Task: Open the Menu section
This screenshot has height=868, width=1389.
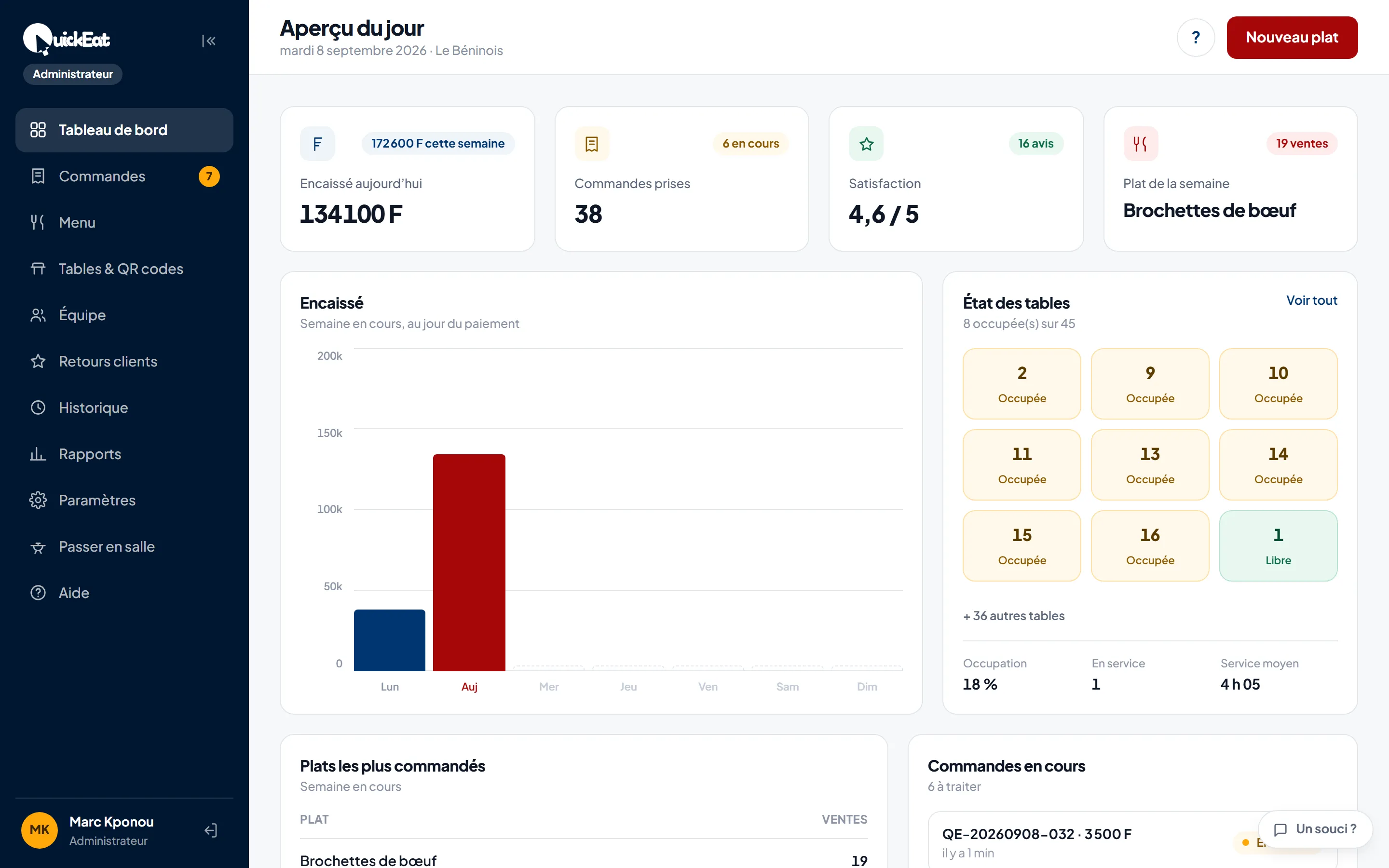Action: [124, 223]
